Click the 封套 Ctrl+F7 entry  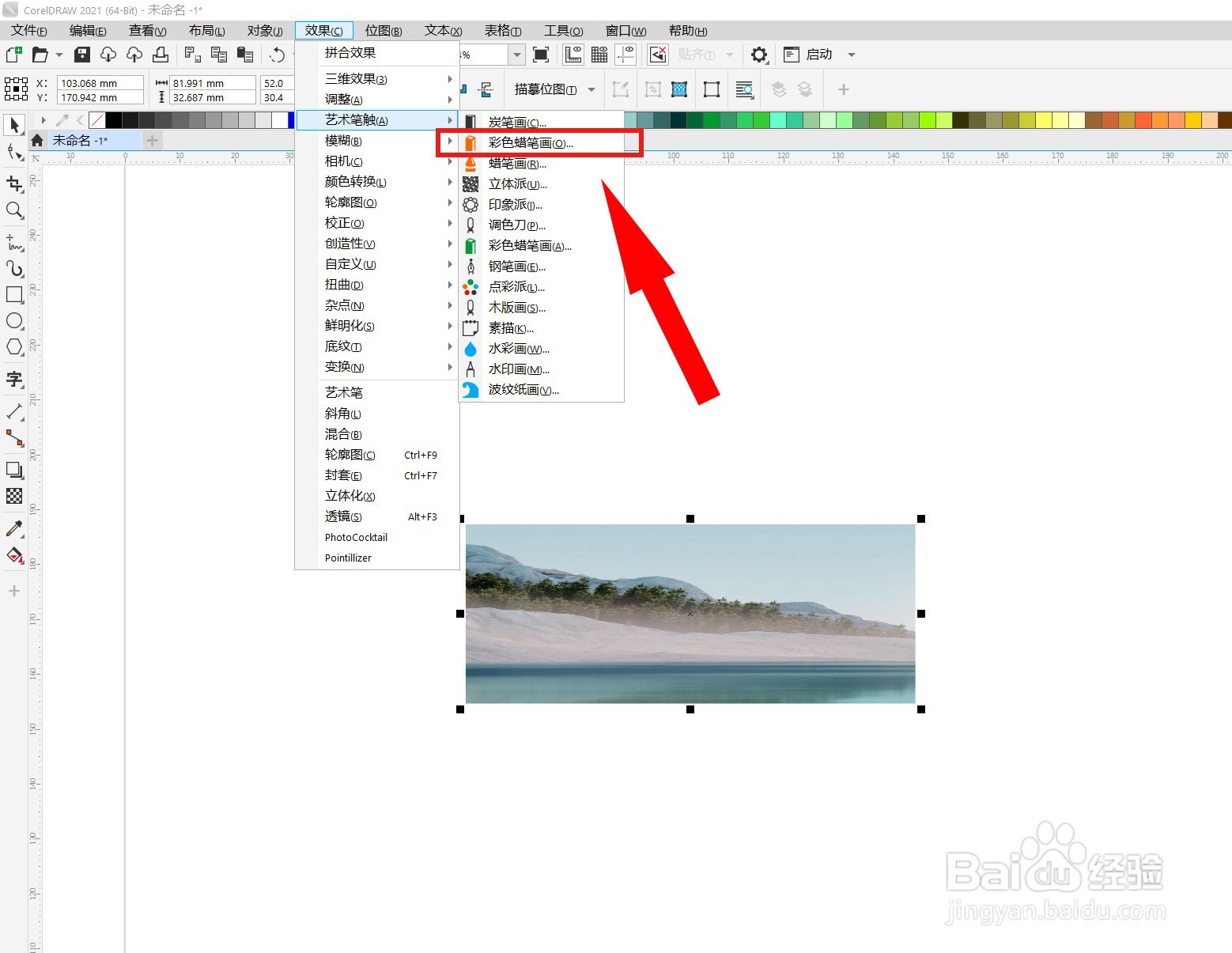pyautogui.click(x=377, y=475)
